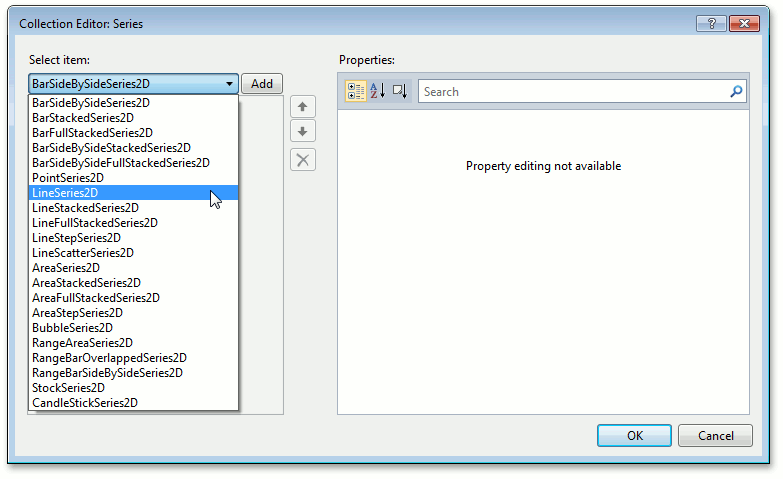Move item up with the up arrow
The height and width of the screenshot is (479, 783).
[x=303, y=106]
